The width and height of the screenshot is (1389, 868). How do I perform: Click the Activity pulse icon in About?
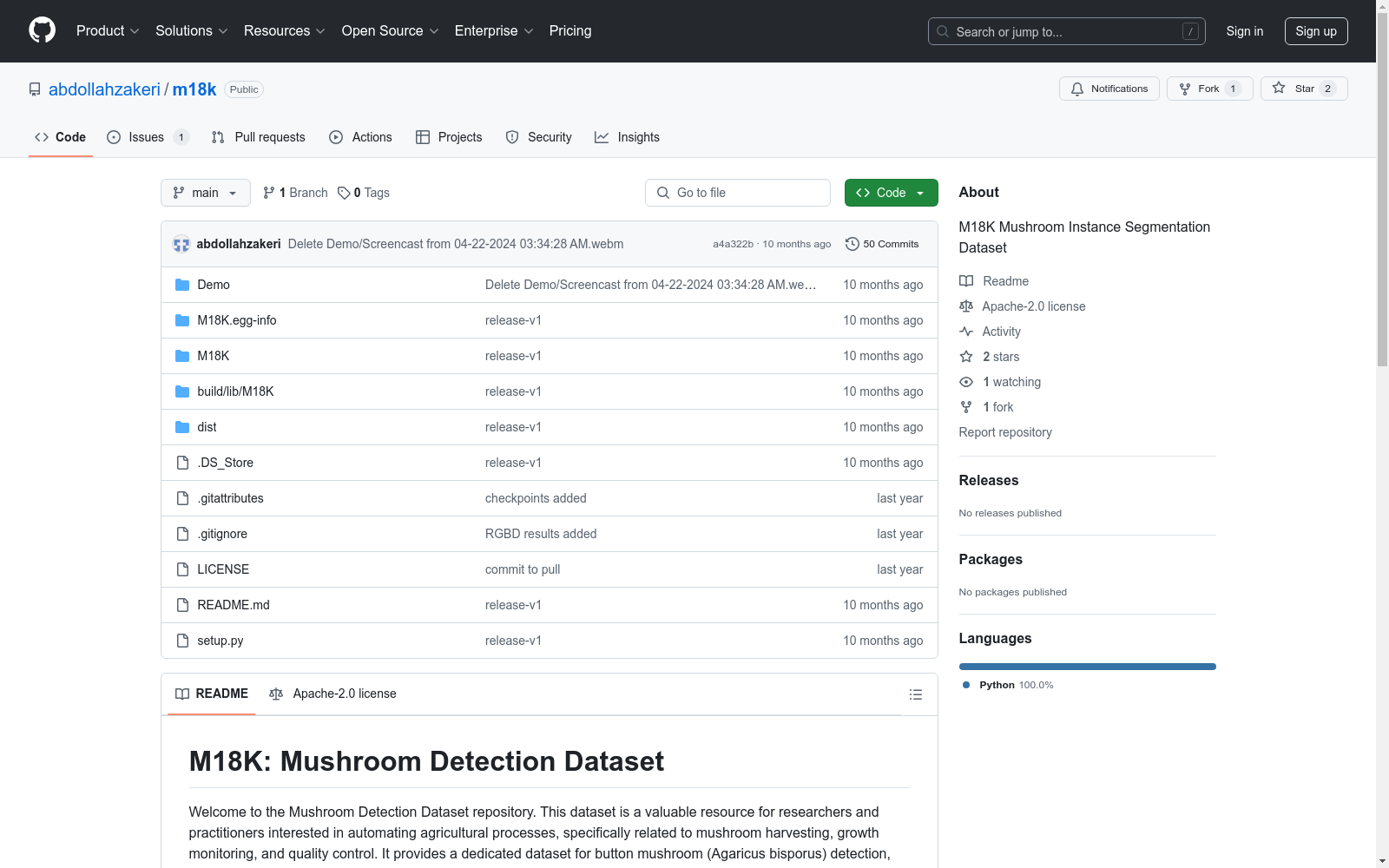point(966,332)
